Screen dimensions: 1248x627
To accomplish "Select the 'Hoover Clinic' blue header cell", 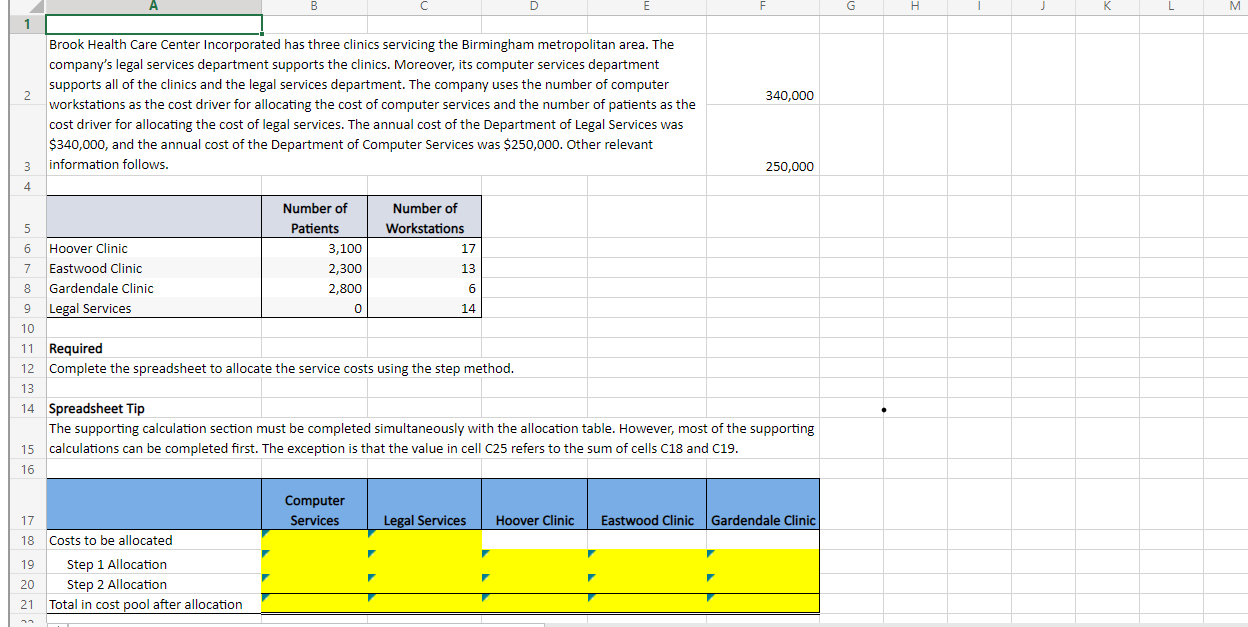I will pos(535,504).
